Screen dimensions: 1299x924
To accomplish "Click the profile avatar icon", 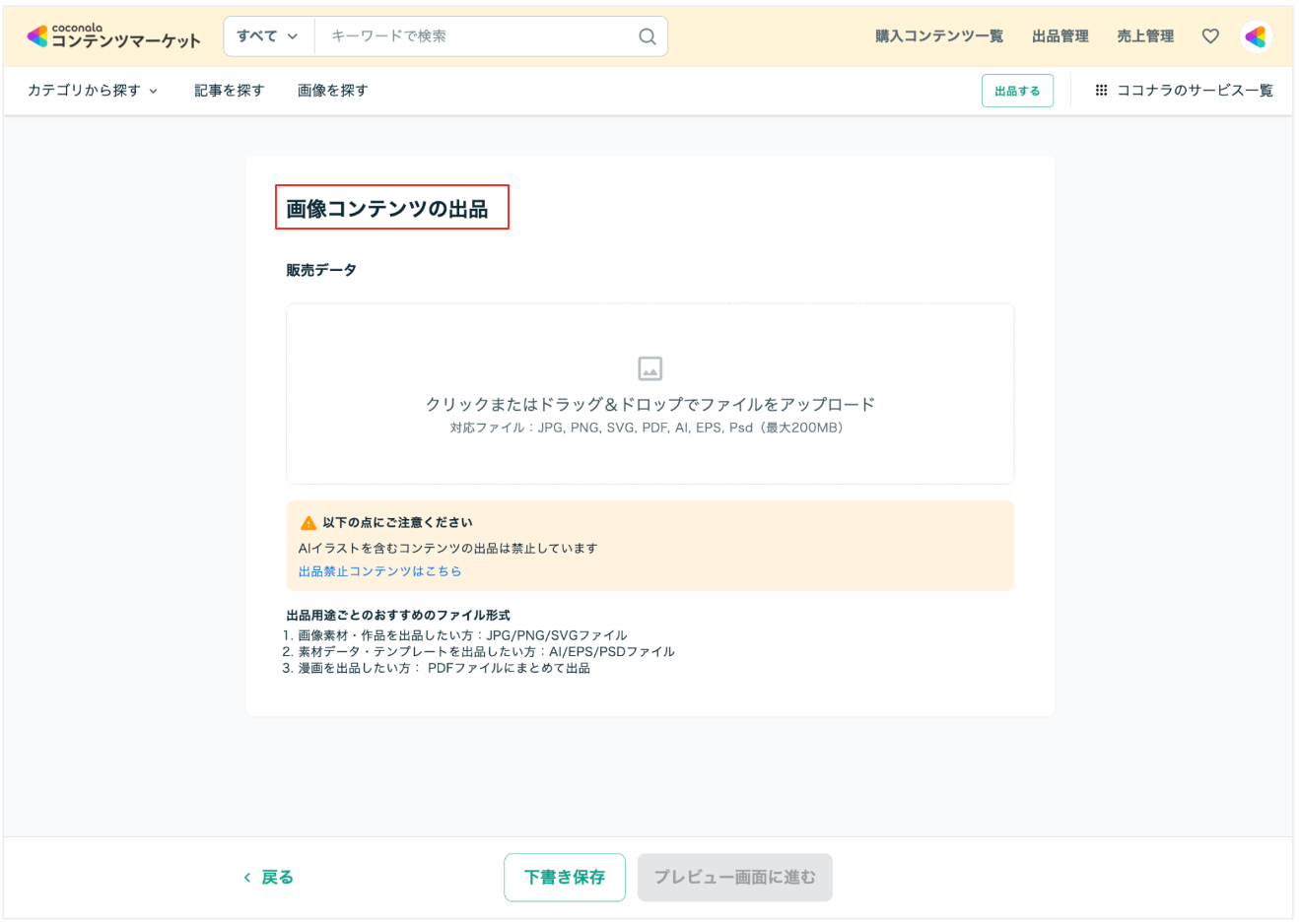I will pos(1256,35).
